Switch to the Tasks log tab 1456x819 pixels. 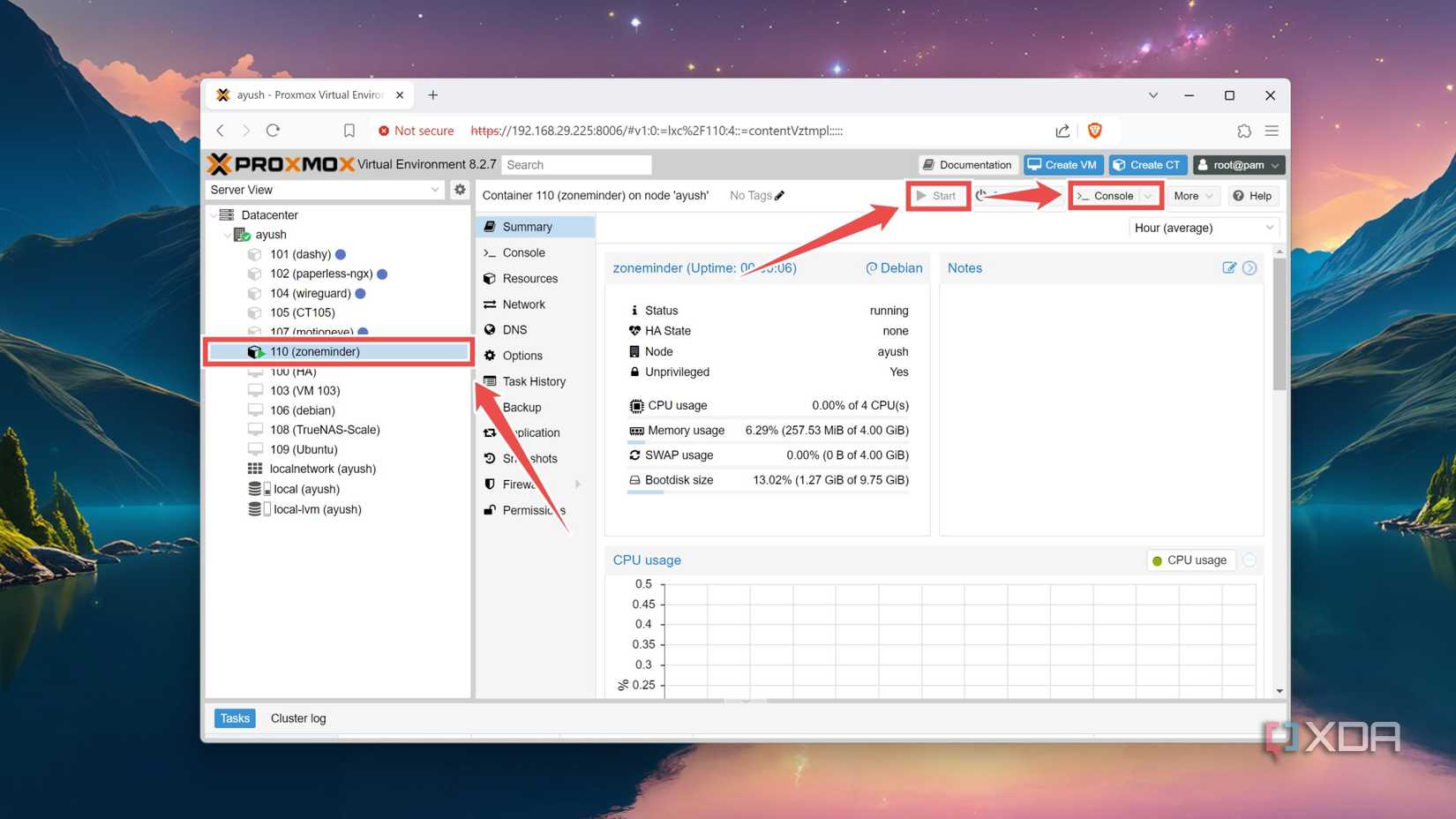click(x=235, y=718)
